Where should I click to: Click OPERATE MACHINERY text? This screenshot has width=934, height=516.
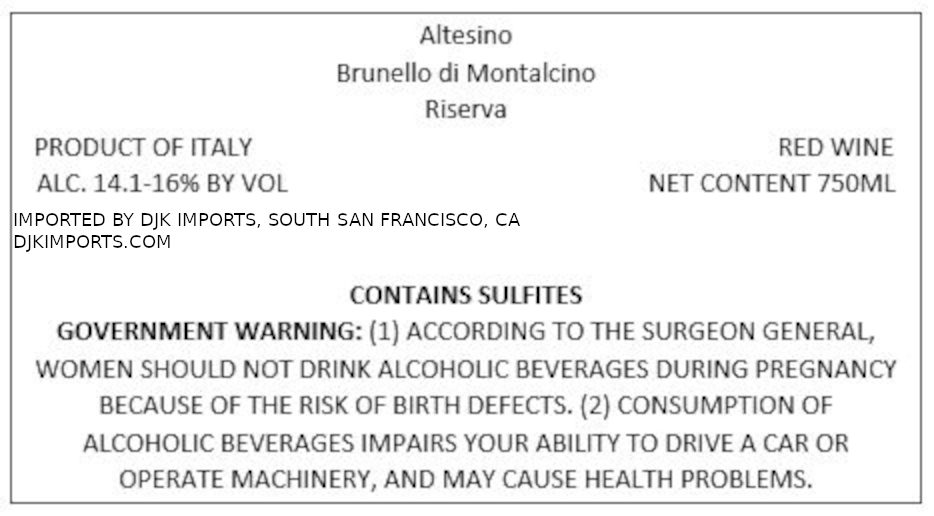tap(247, 479)
